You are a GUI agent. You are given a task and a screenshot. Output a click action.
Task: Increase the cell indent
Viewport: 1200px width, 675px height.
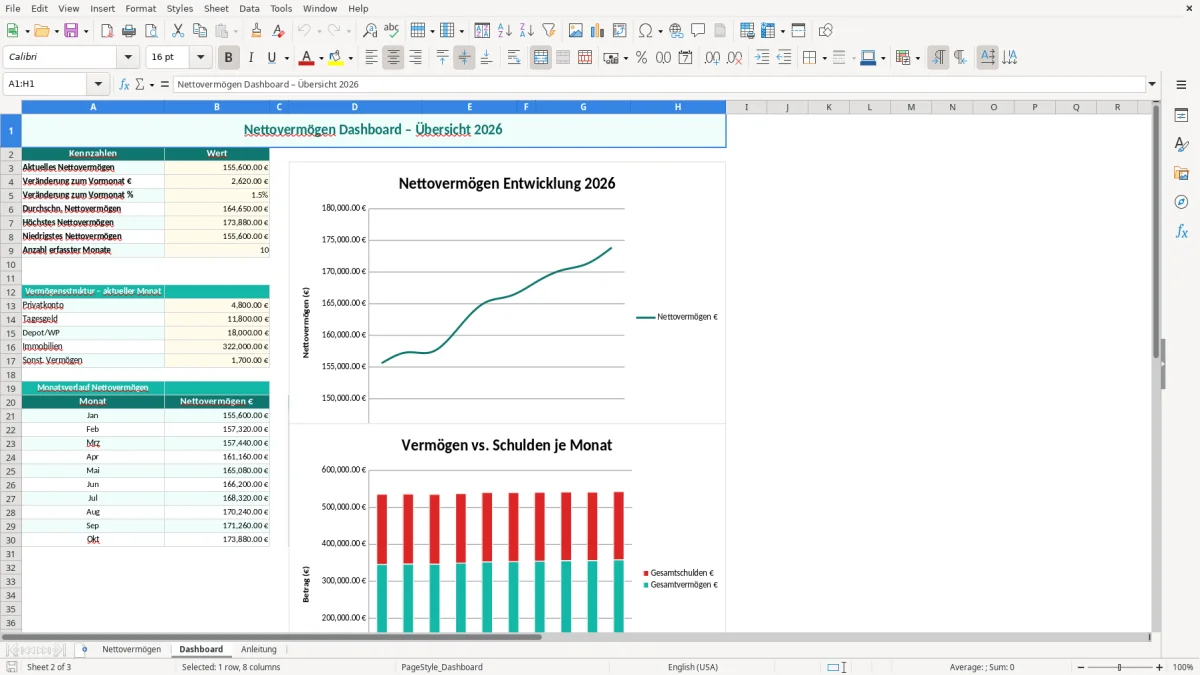[762, 58]
